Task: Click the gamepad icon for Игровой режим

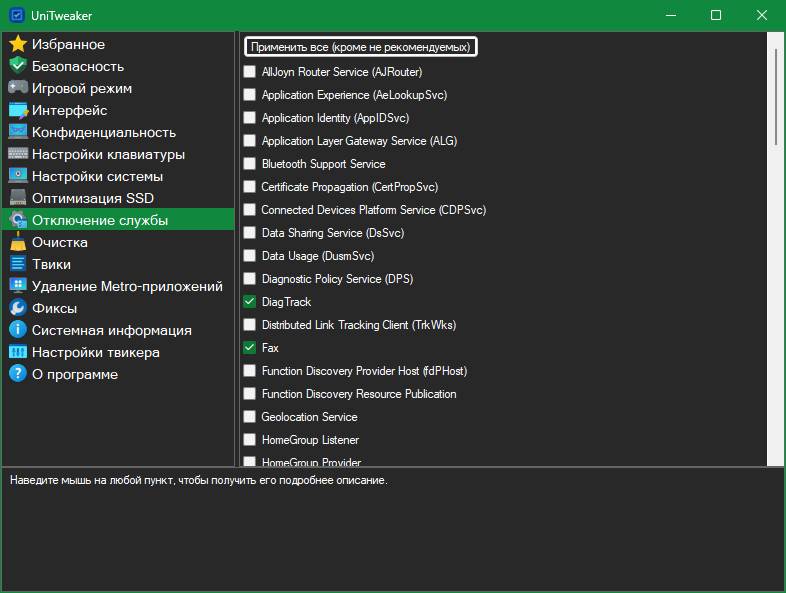Action: 17,88
